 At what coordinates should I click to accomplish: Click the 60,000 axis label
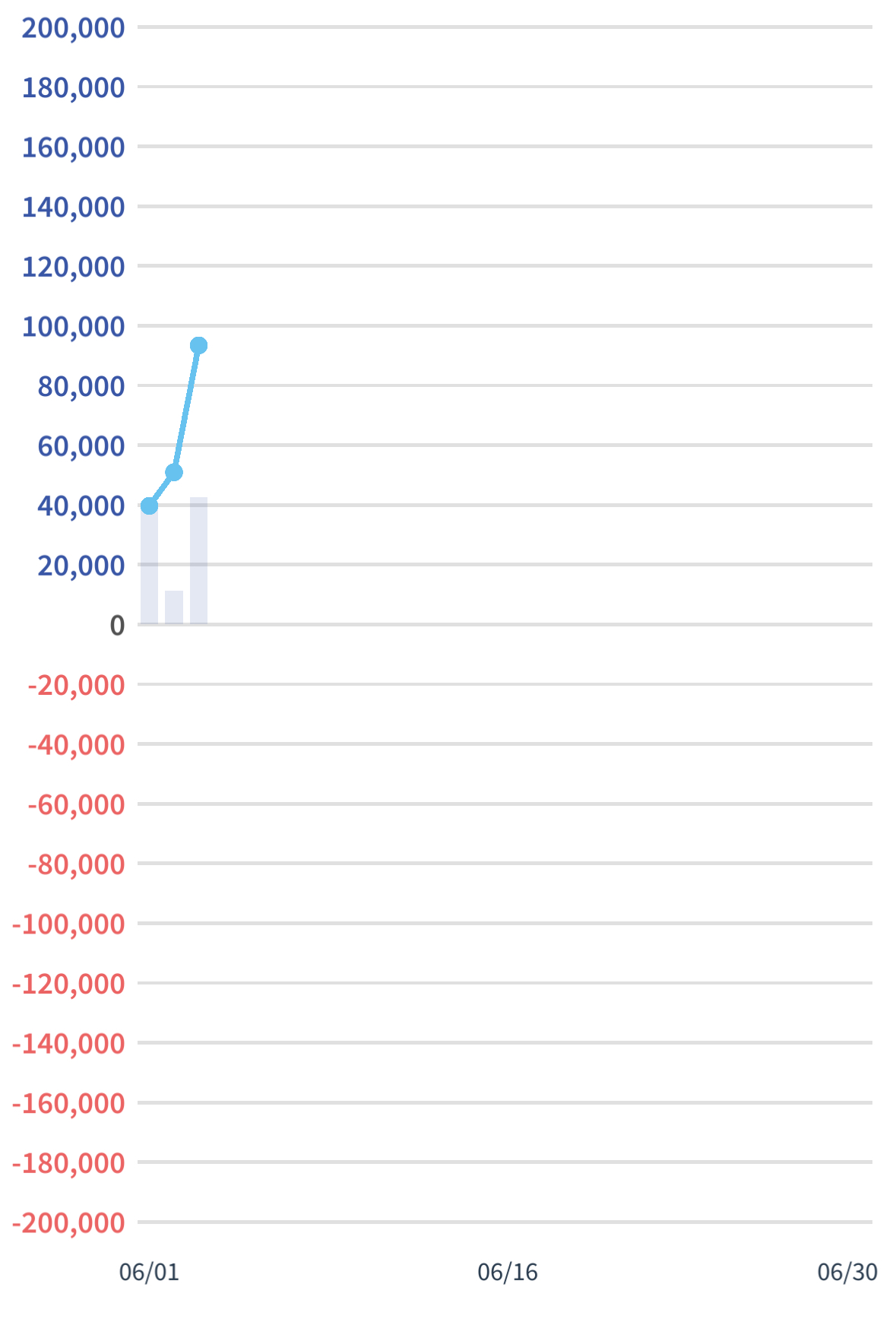click(81, 446)
